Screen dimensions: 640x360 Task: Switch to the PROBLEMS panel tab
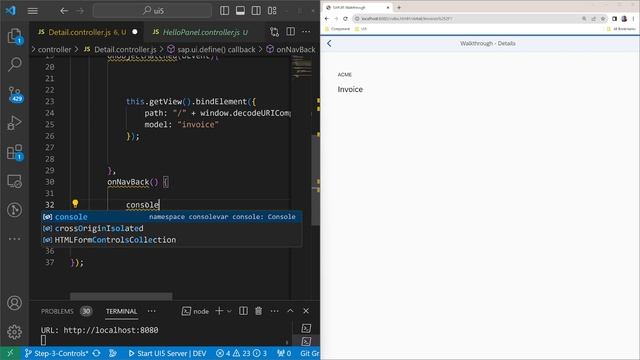(x=57, y=311)
